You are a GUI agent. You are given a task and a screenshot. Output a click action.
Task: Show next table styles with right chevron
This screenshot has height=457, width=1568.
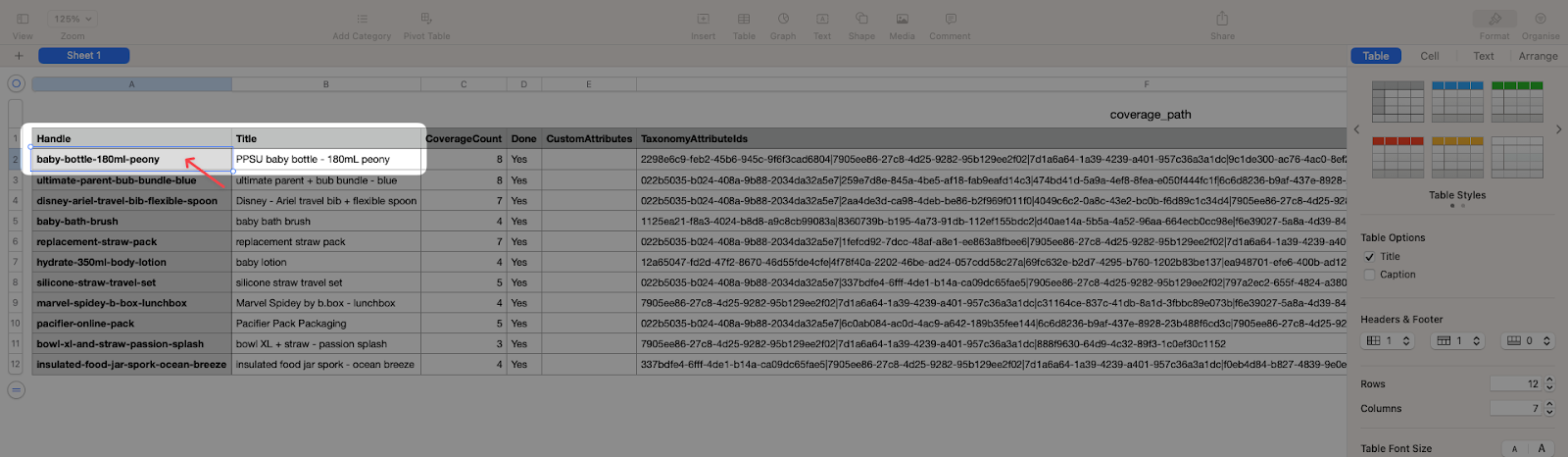tap(1558, 129)
